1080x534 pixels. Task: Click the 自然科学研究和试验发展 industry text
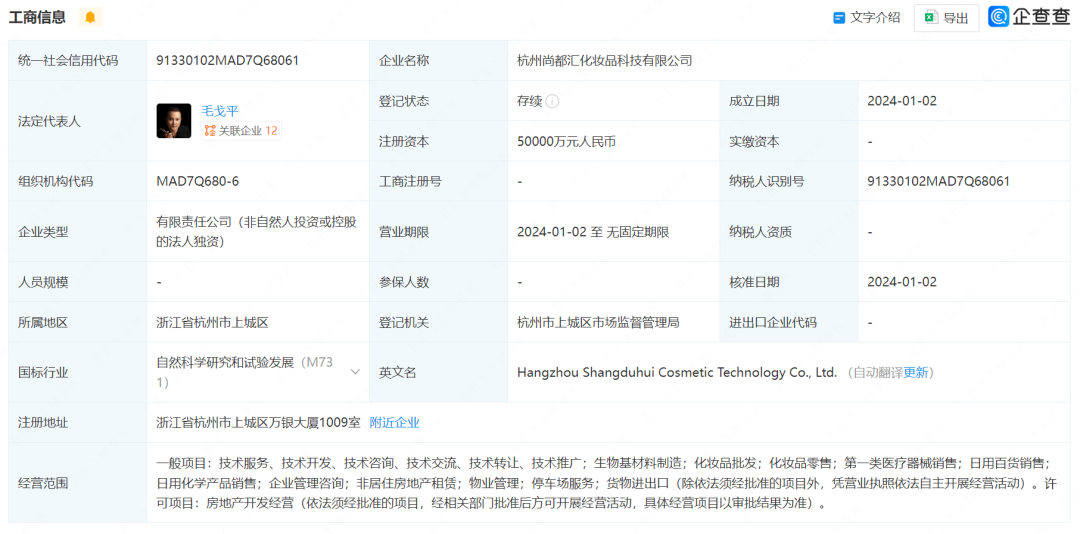226,363
